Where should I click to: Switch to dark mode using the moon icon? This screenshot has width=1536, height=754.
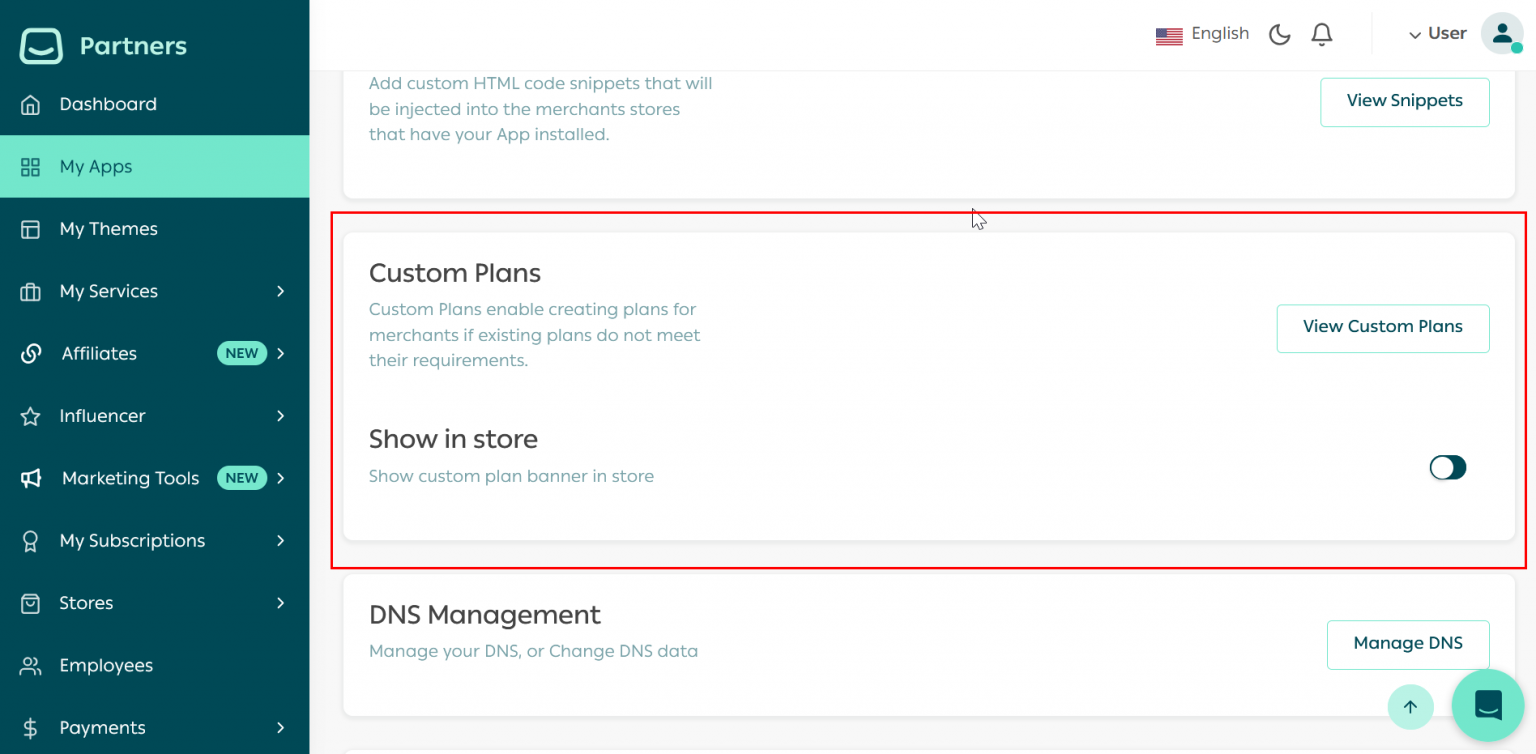1279,33
